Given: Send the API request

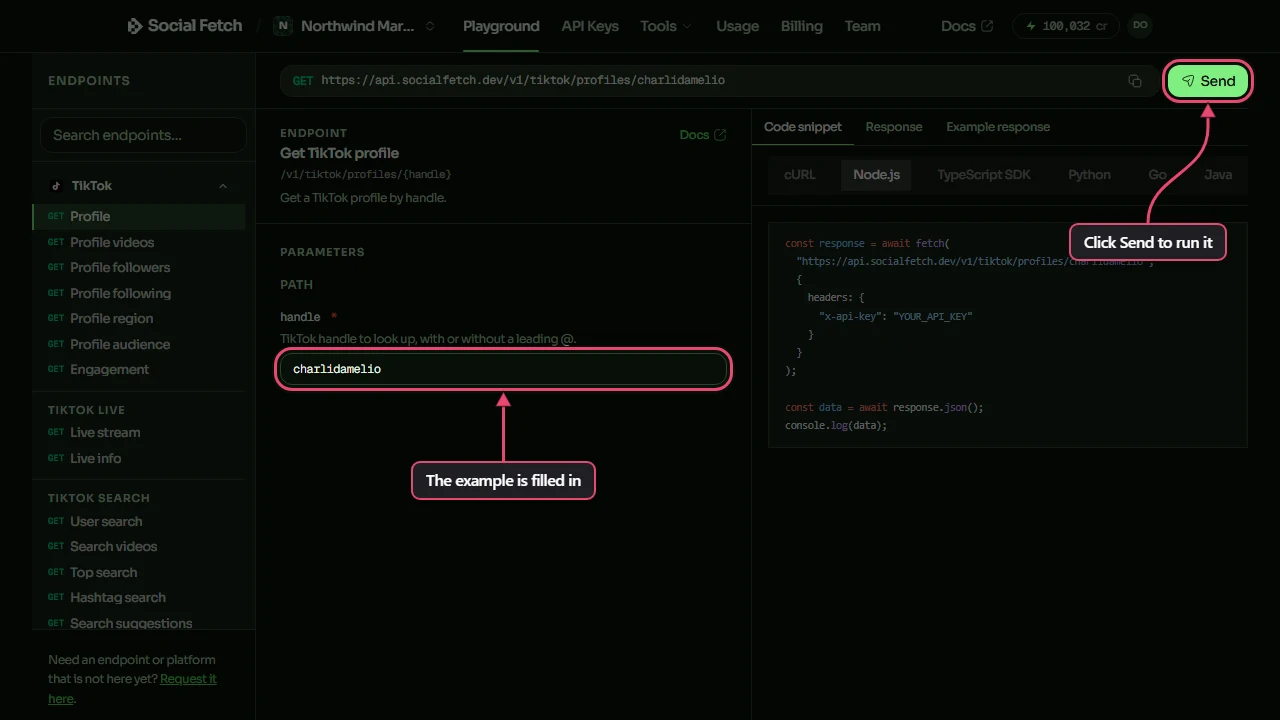Looking at the screenshot, I should point(1208,81).
